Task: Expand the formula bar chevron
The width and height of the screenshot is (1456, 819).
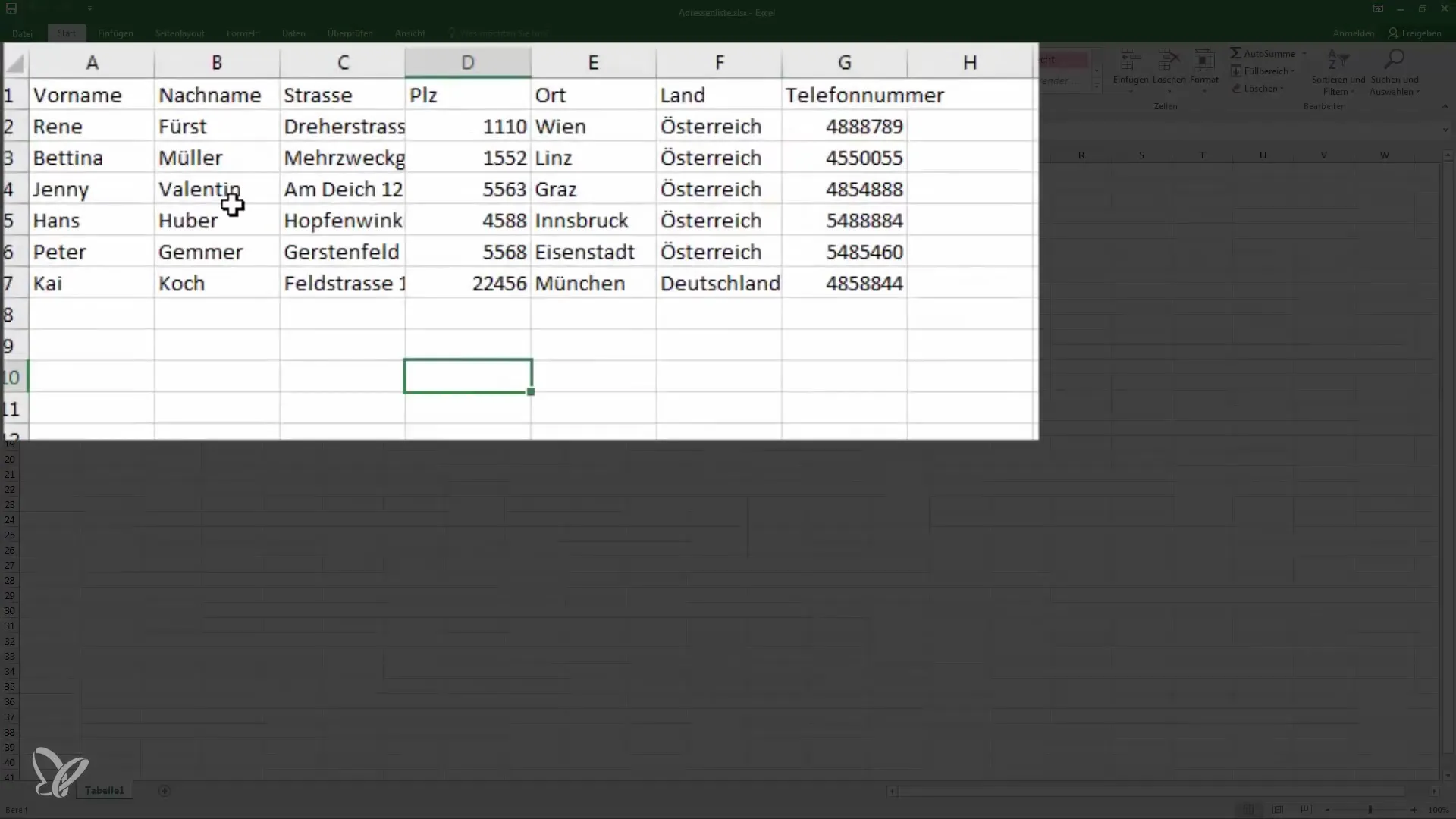Action: [1445, 130]
